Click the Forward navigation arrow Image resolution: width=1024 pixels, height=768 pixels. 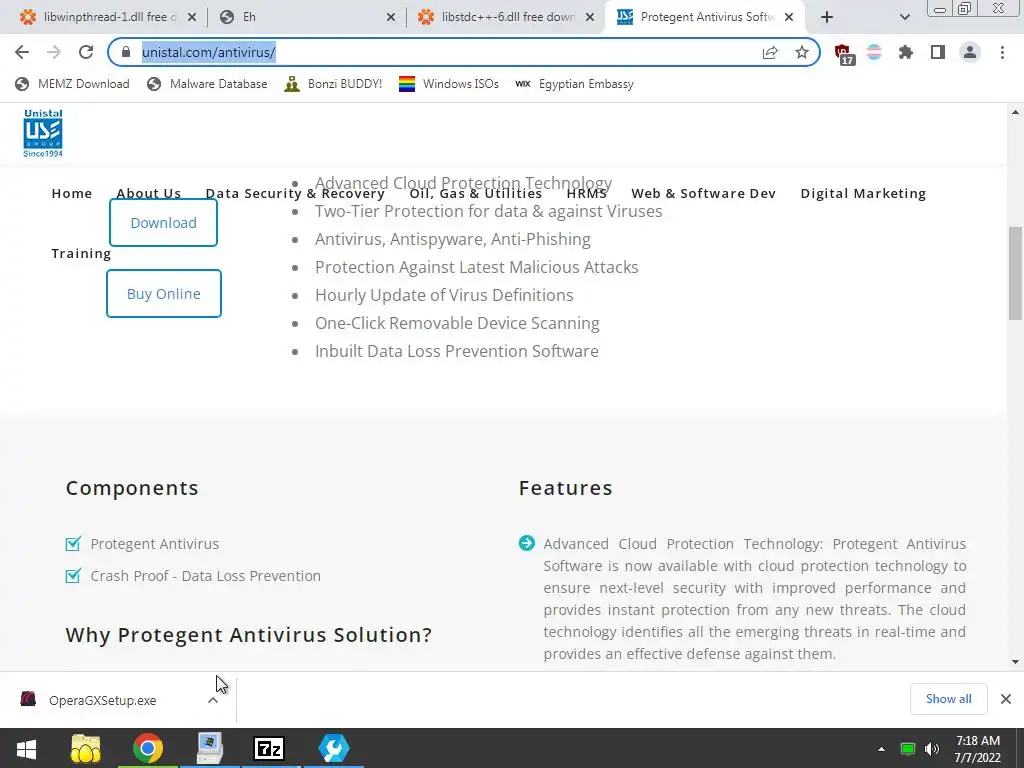(x=54, y=52)
